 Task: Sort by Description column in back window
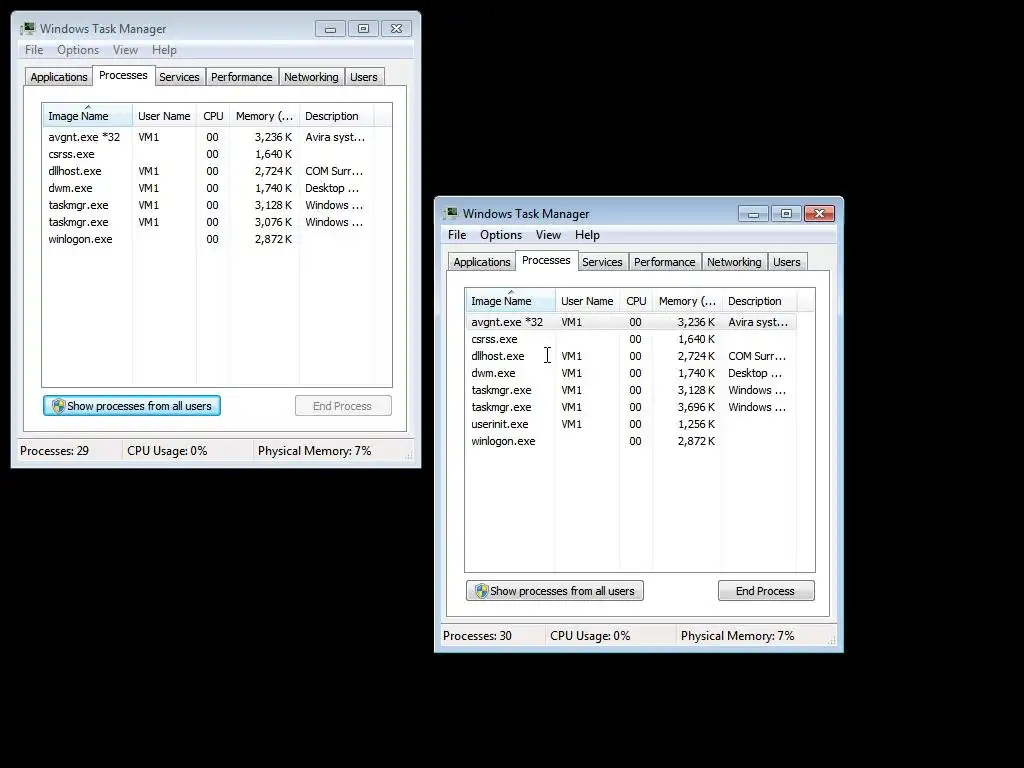(x=336, y=116)
